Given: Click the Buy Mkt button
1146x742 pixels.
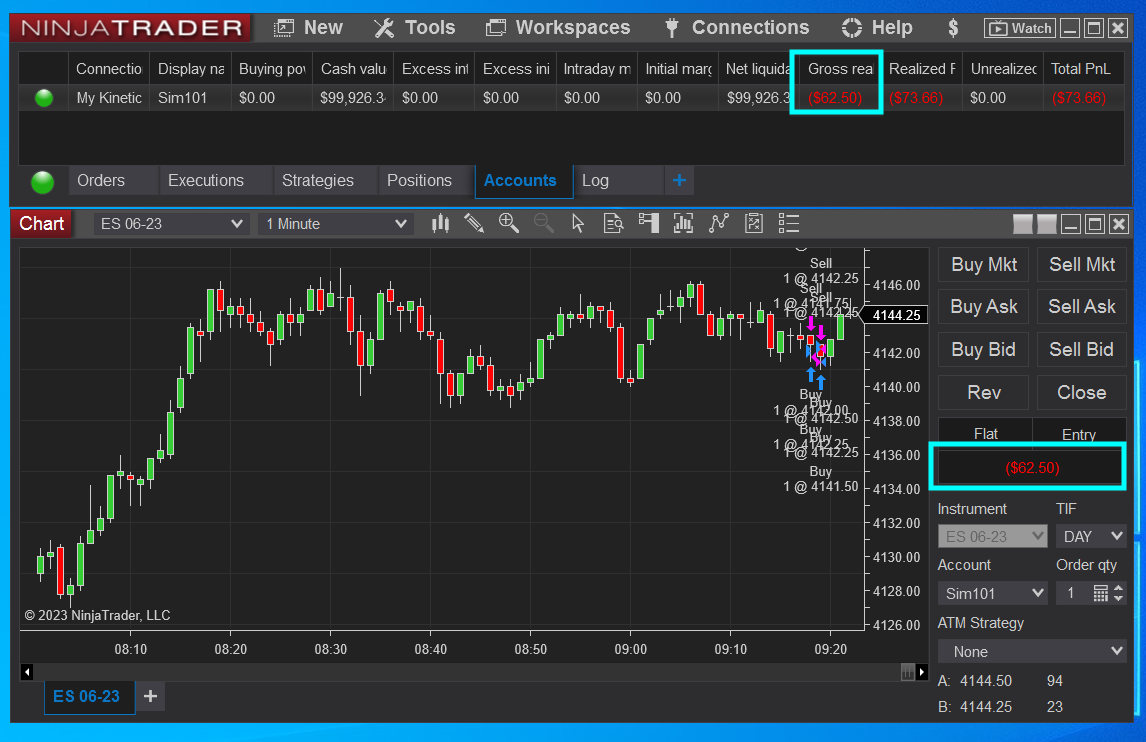Looking at the screenshot, I should pos(984,265).
